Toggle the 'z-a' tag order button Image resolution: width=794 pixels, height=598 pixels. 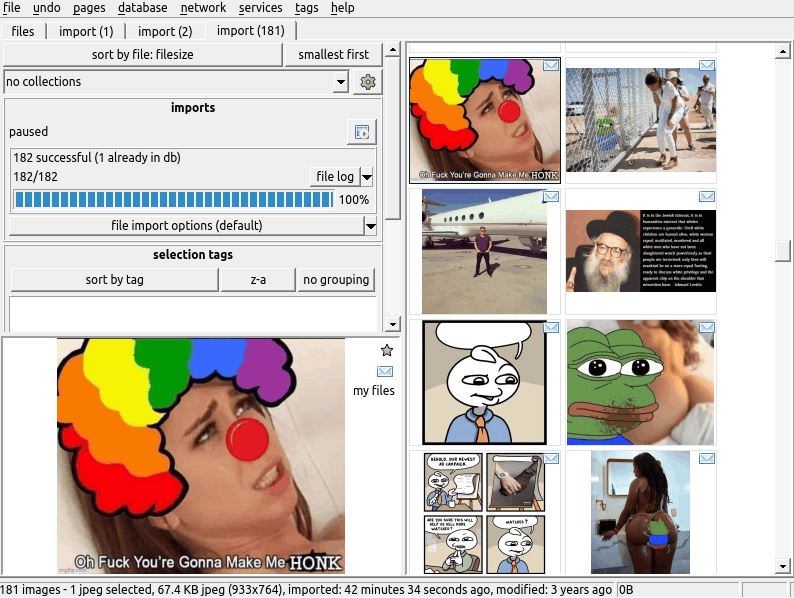[x=258, y=280]
